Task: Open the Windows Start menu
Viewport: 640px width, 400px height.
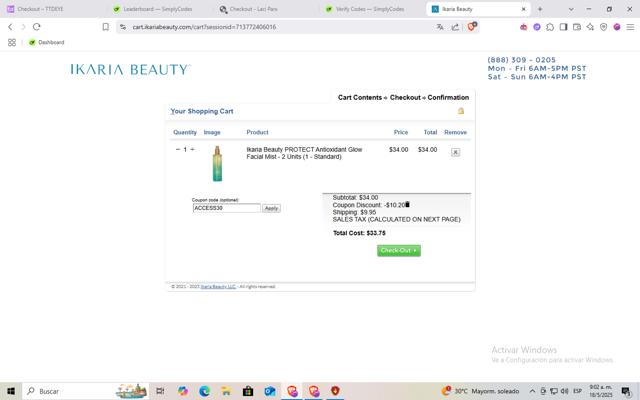Action: coord(11,391)
